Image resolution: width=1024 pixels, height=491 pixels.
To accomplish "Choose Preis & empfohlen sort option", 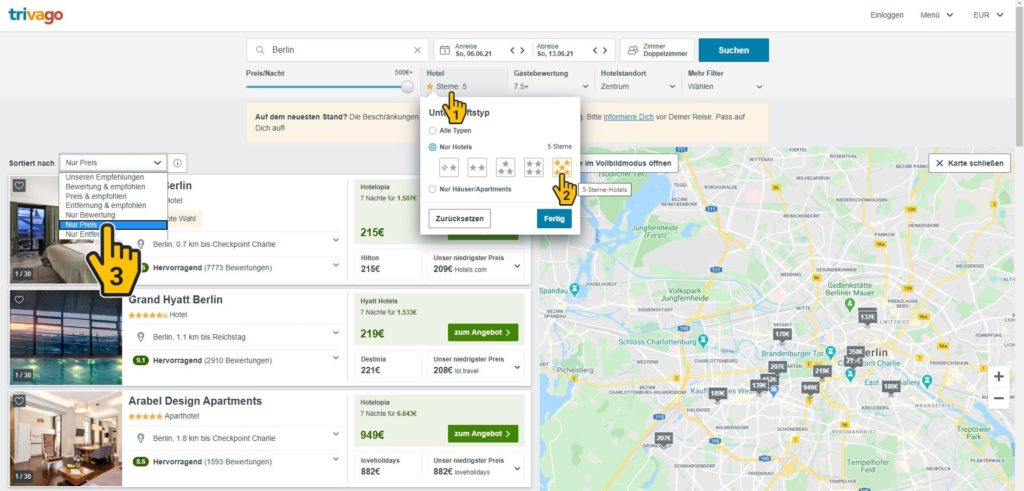I will point(113,196).
